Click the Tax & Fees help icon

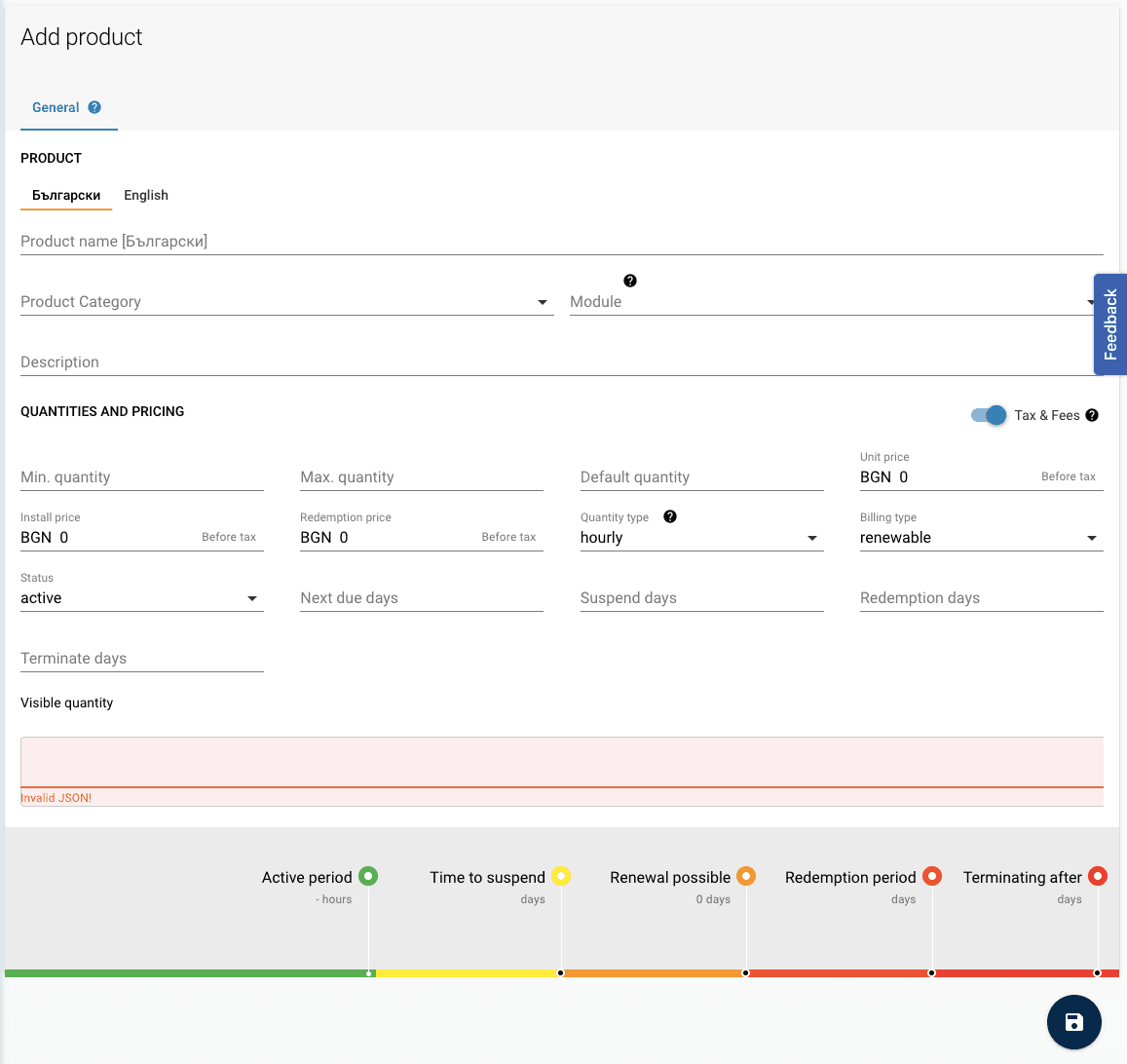click(x=1091, y=415)
